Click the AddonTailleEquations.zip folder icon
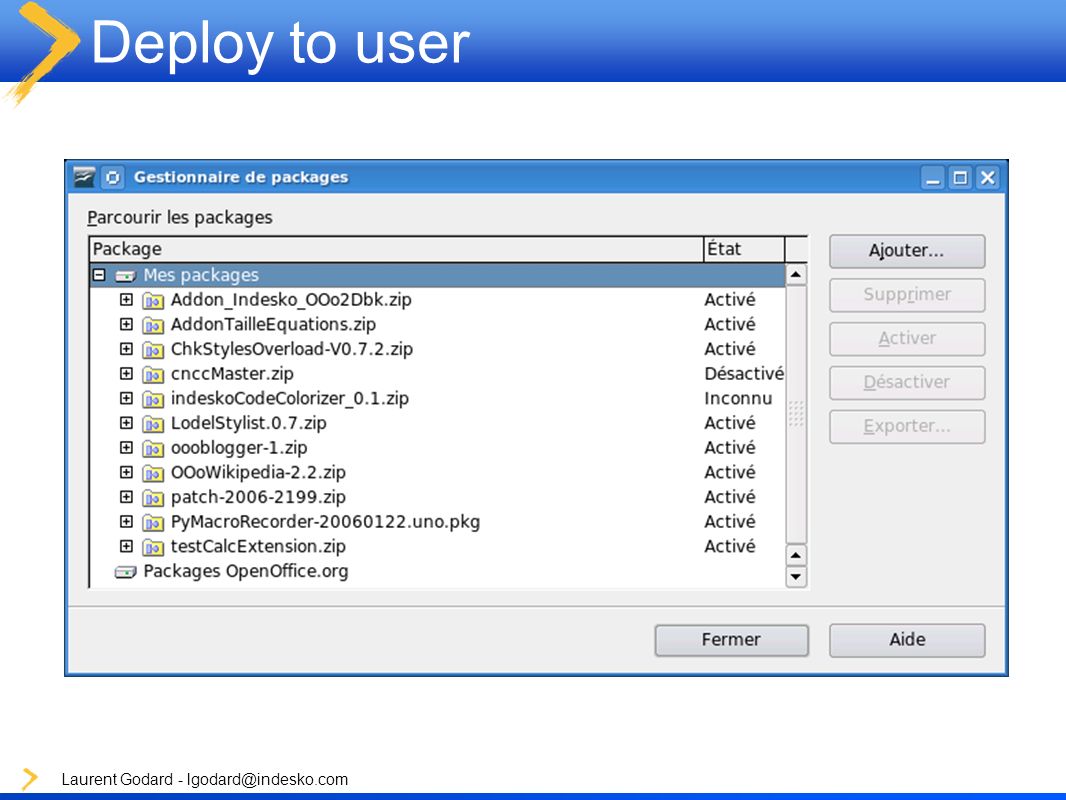The image size is (1066, 800). point(153,325)
